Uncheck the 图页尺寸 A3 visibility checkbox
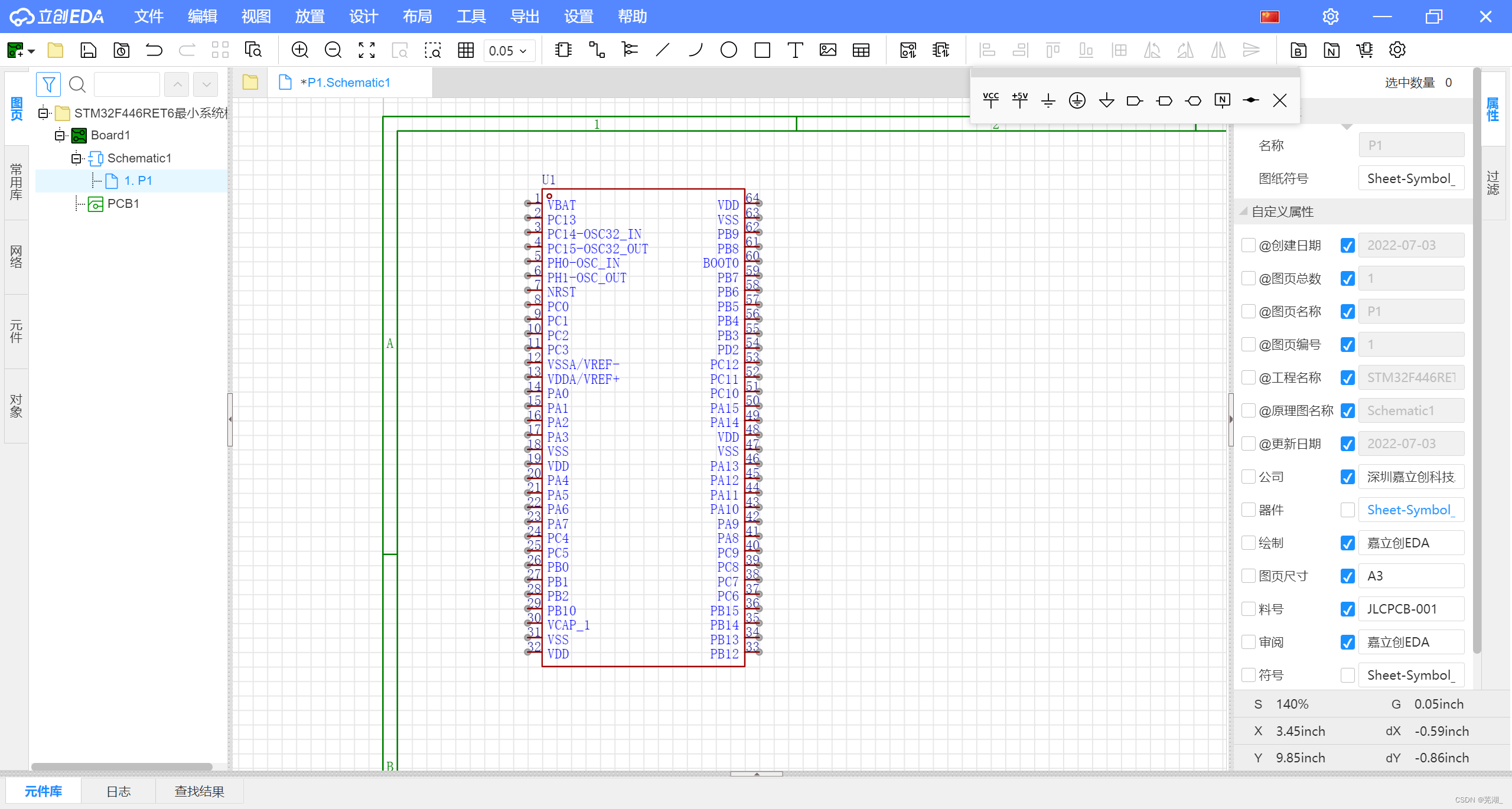1512x809 pixels. tap(1347, 576)
